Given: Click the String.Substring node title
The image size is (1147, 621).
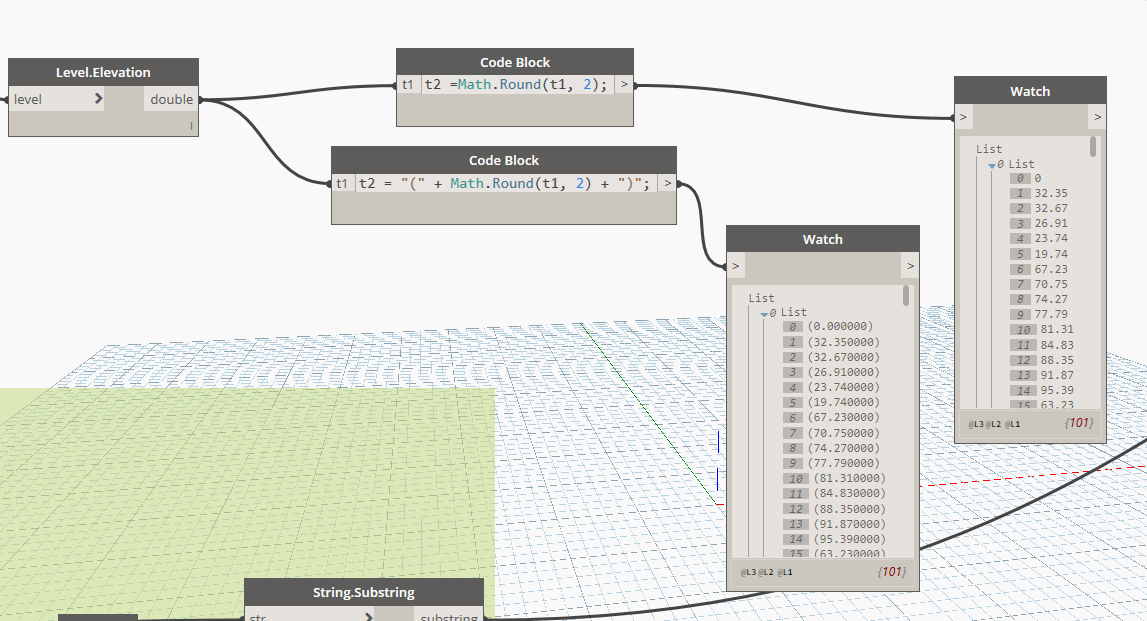Looking at the screenshot, I should pos(364,592).
